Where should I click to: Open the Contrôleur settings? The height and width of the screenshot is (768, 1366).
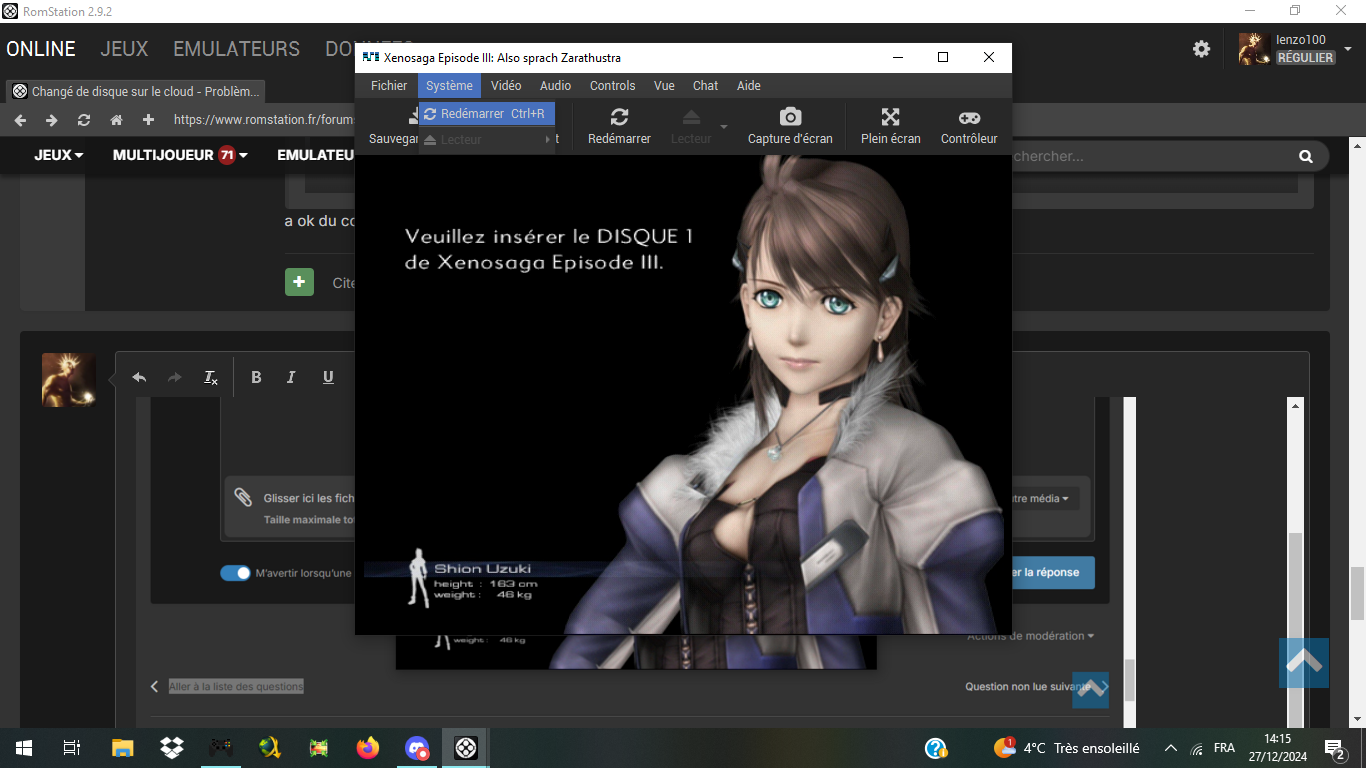(x=969, y=126)
